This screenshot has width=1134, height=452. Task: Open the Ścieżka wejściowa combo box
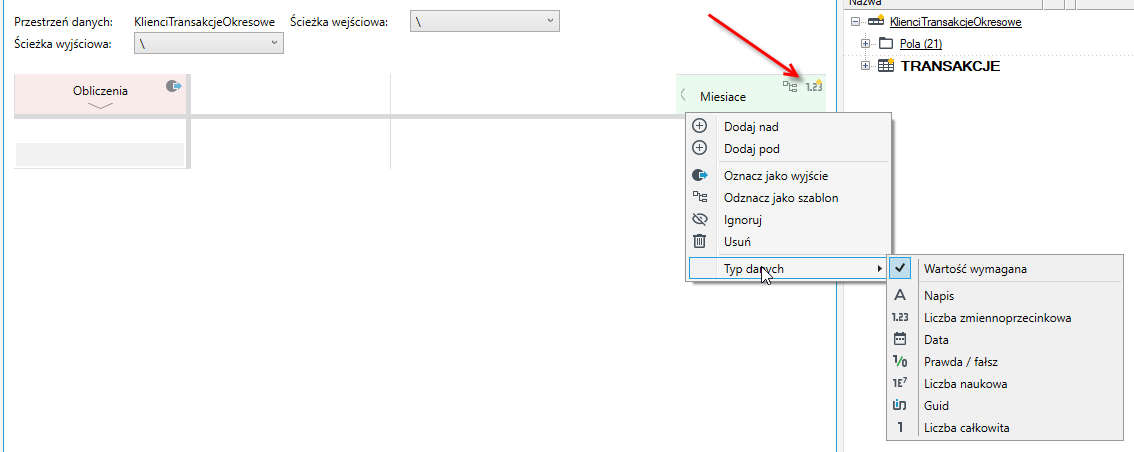pos(485,22)
